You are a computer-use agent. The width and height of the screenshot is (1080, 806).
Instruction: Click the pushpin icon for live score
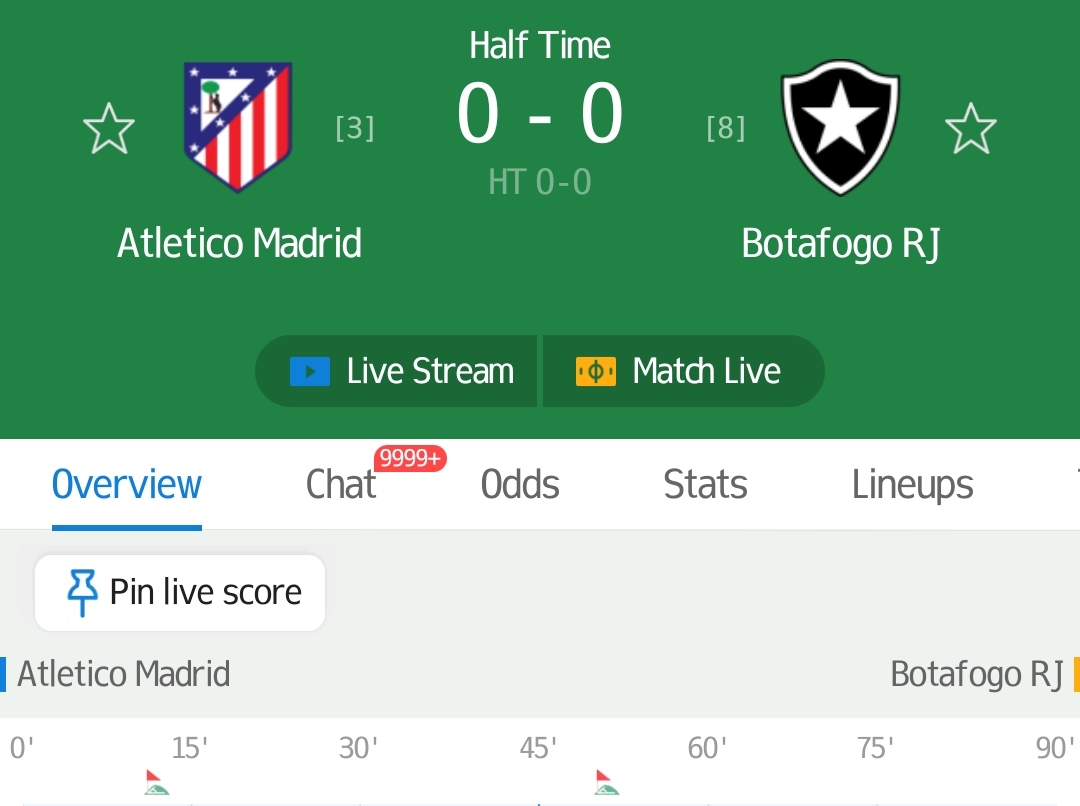[82, 592]
